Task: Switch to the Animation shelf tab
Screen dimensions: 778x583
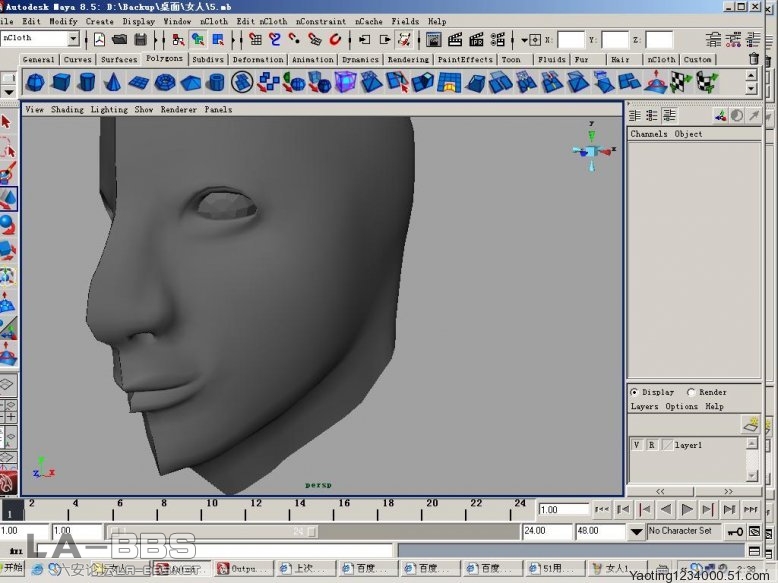Action: (312, 59)
